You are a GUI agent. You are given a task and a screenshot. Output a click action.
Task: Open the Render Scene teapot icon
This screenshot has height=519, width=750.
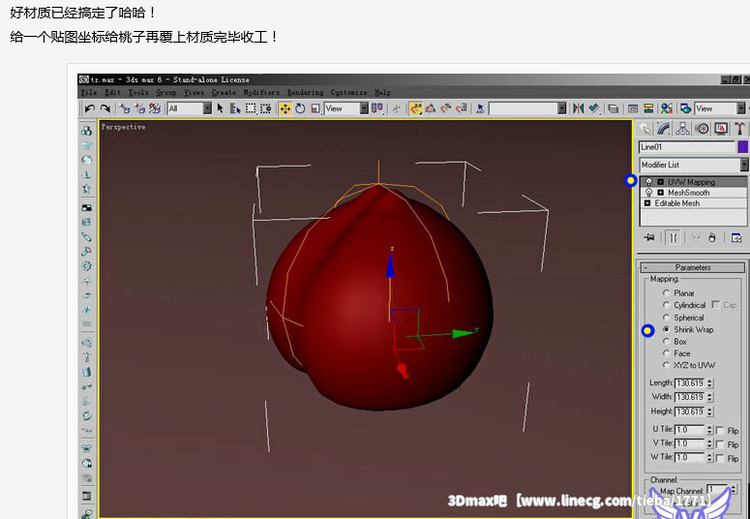pos(686,109)
